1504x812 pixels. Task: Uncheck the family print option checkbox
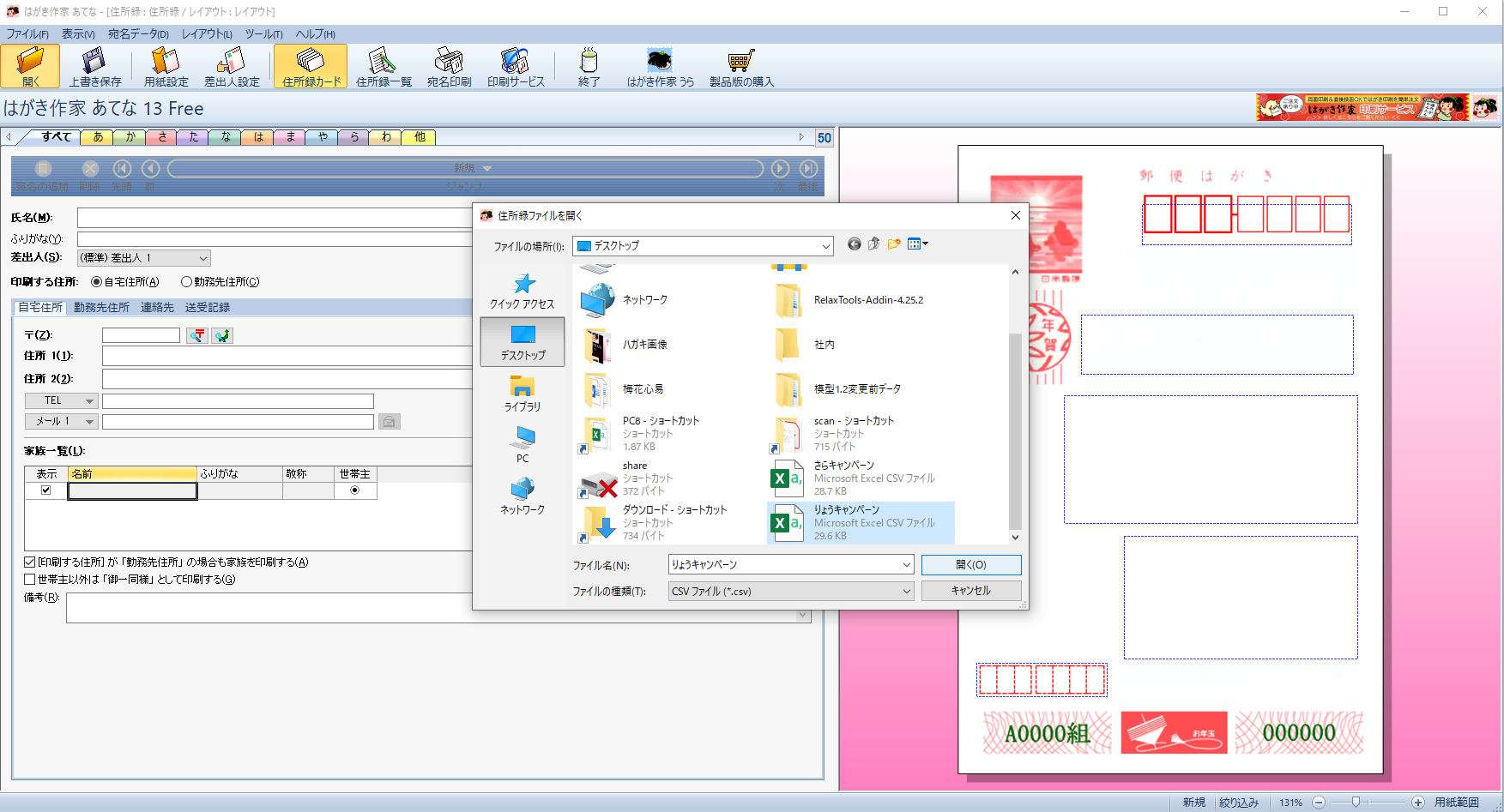30,562
